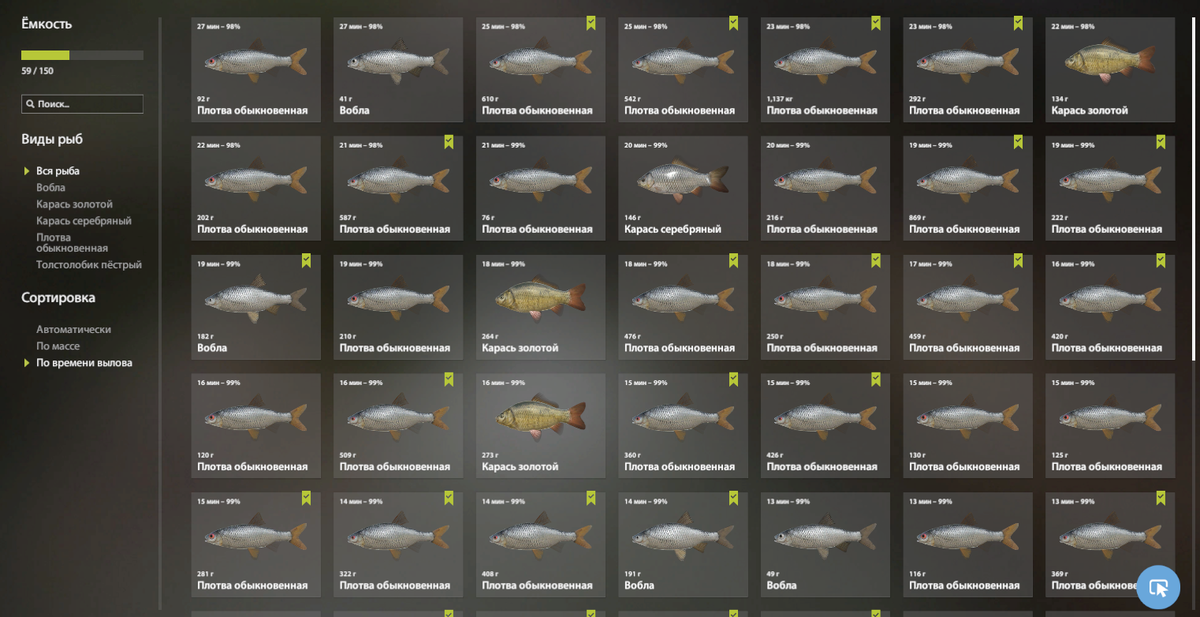Show only Карась золотой in the species list
Image resolution: width=1200 pixels, height=617 pixels.
tap(75, 204)
